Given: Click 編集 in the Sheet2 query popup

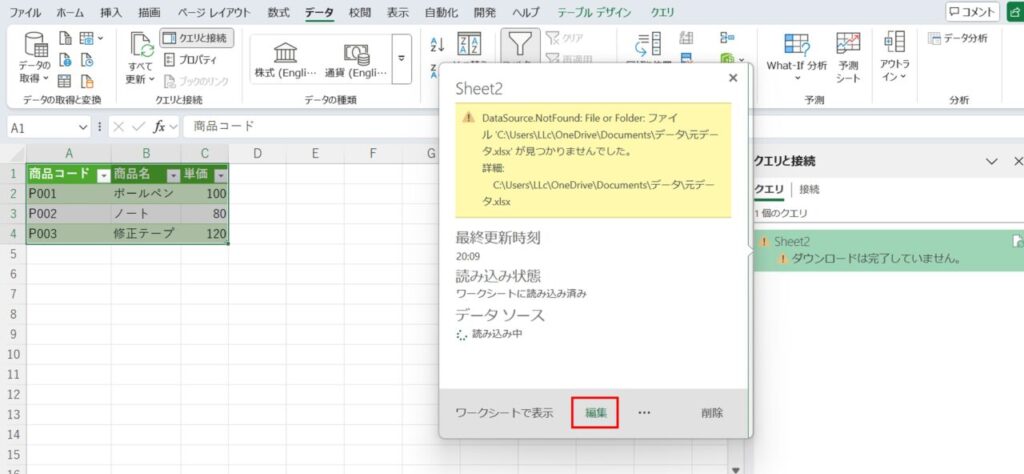Looking at the screenshot, I should 596,412.
